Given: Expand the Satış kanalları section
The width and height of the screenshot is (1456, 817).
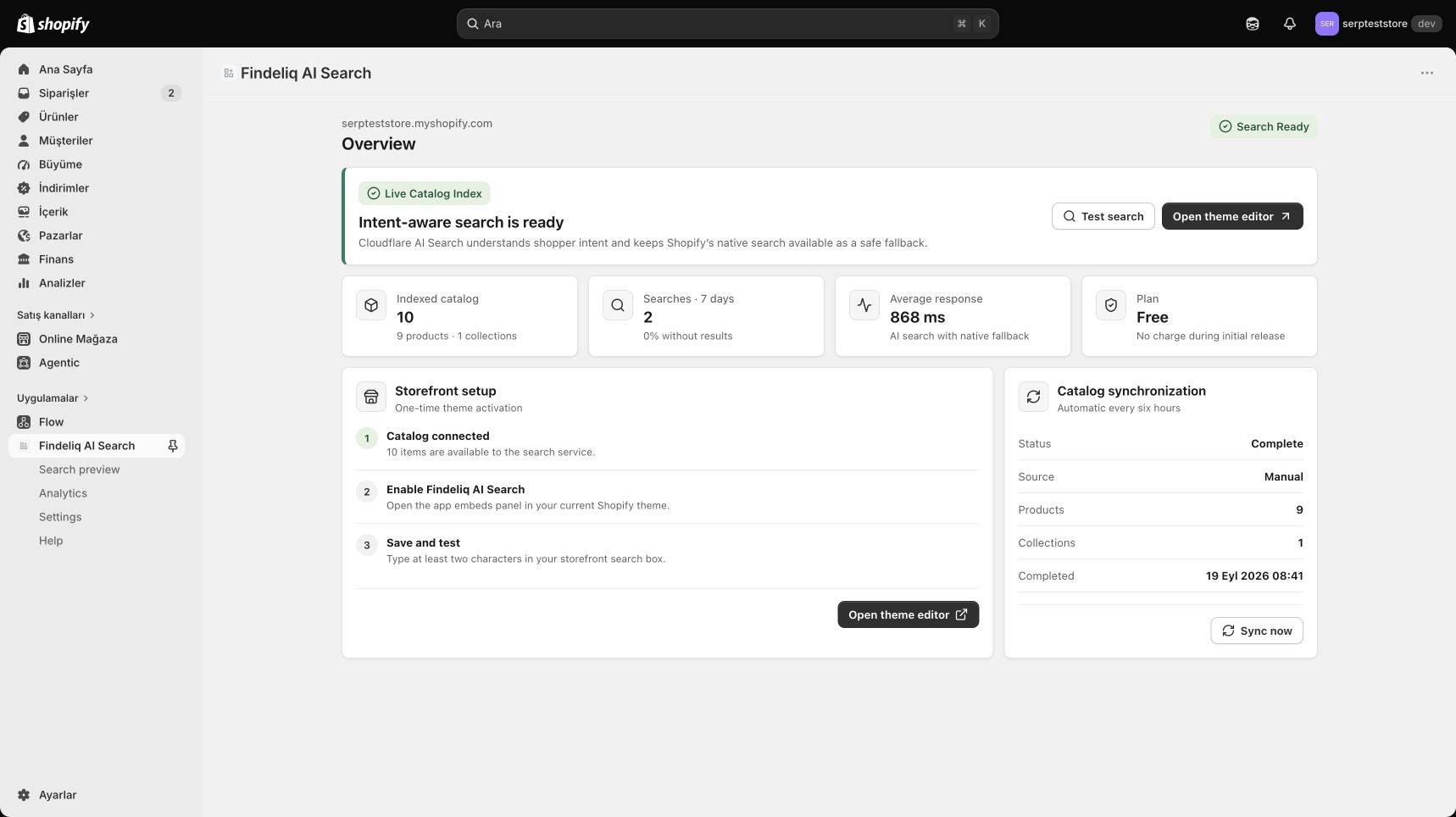Looking at the screenshot, I should click(56, 315).
